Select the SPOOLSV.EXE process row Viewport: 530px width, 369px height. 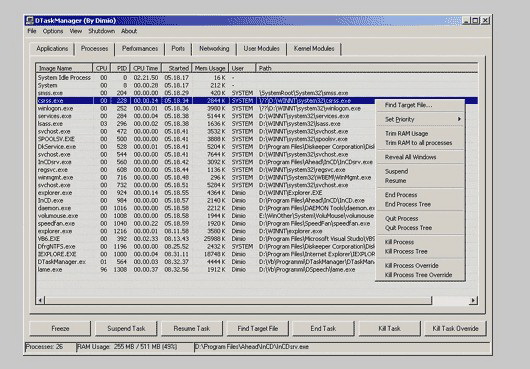click(x=206, y=139)
